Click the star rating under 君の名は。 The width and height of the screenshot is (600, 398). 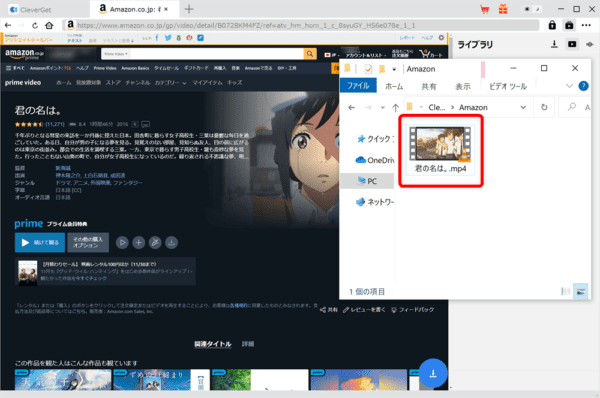click(x=29, y=124)
